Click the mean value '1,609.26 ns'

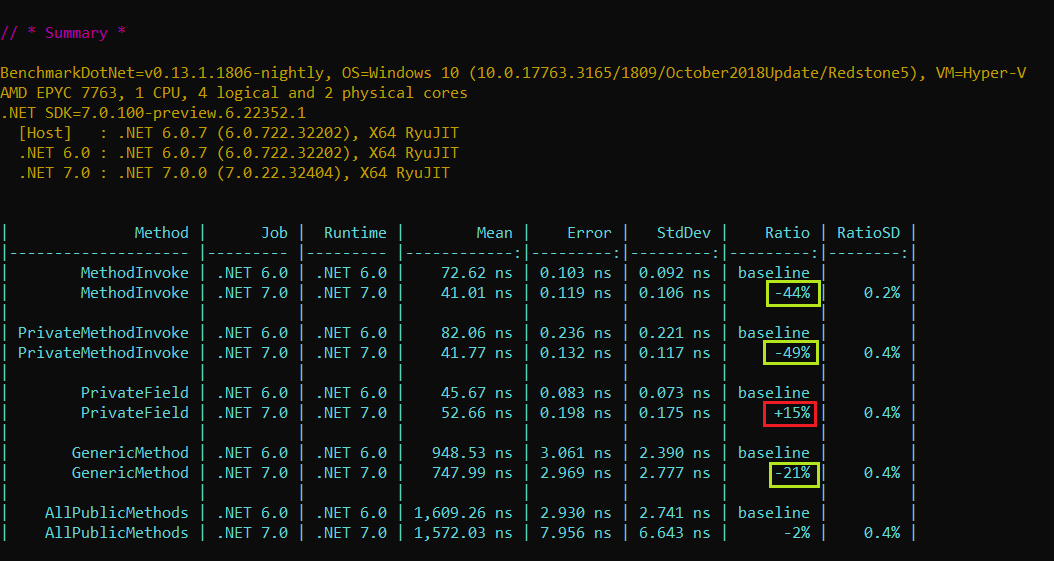463,513
